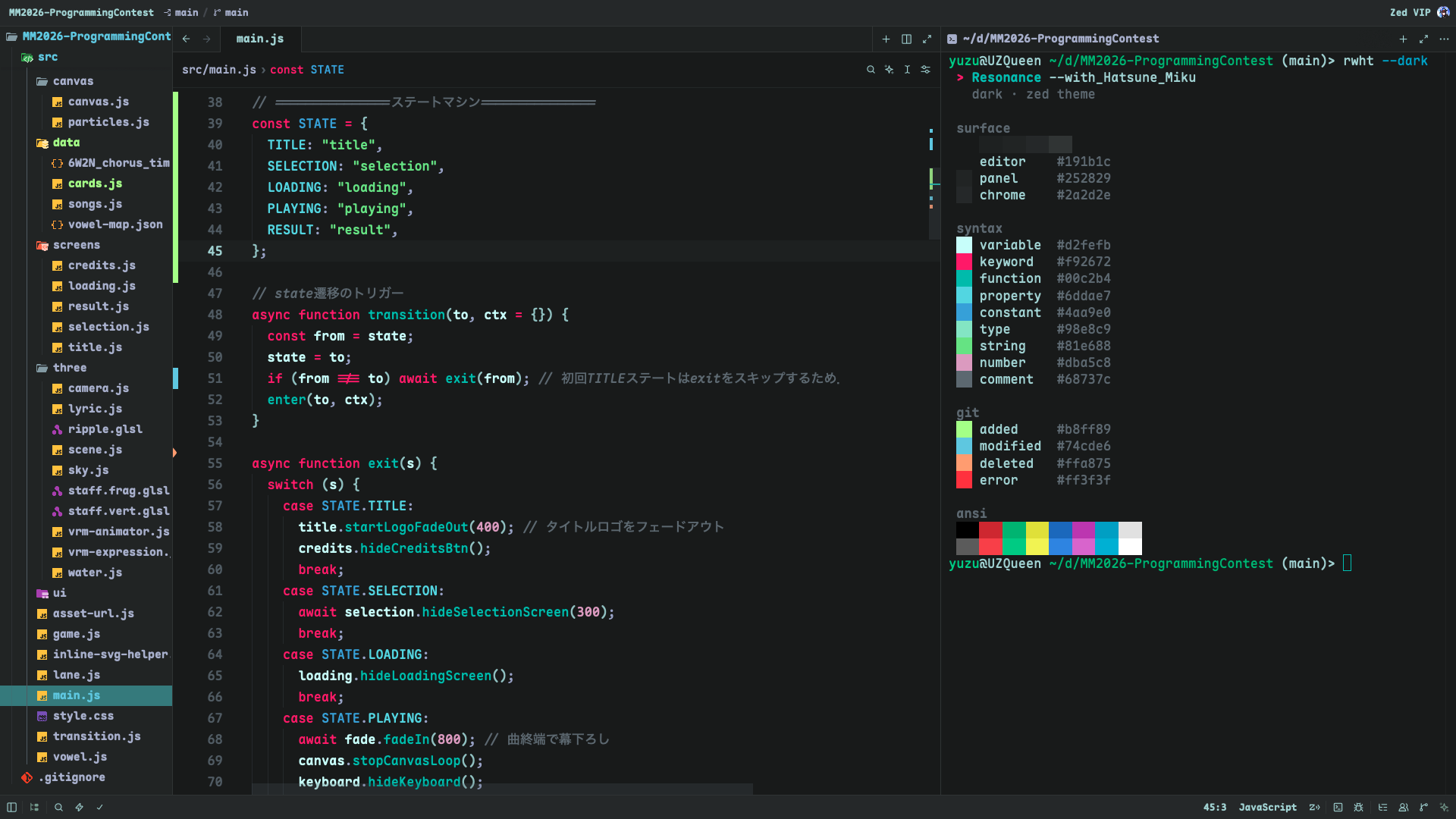Open the collaboration people icon in status bar
Screen dimensions: 1456x819
click(1403, 808)
